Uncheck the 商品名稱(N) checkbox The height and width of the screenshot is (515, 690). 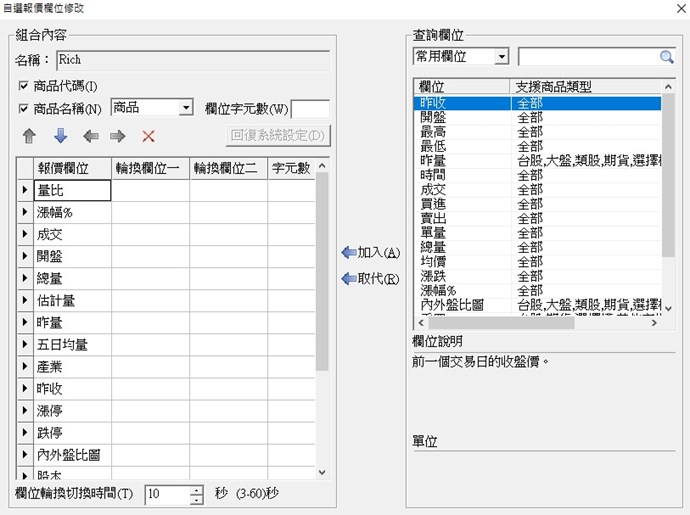click(x=24, y=108)
